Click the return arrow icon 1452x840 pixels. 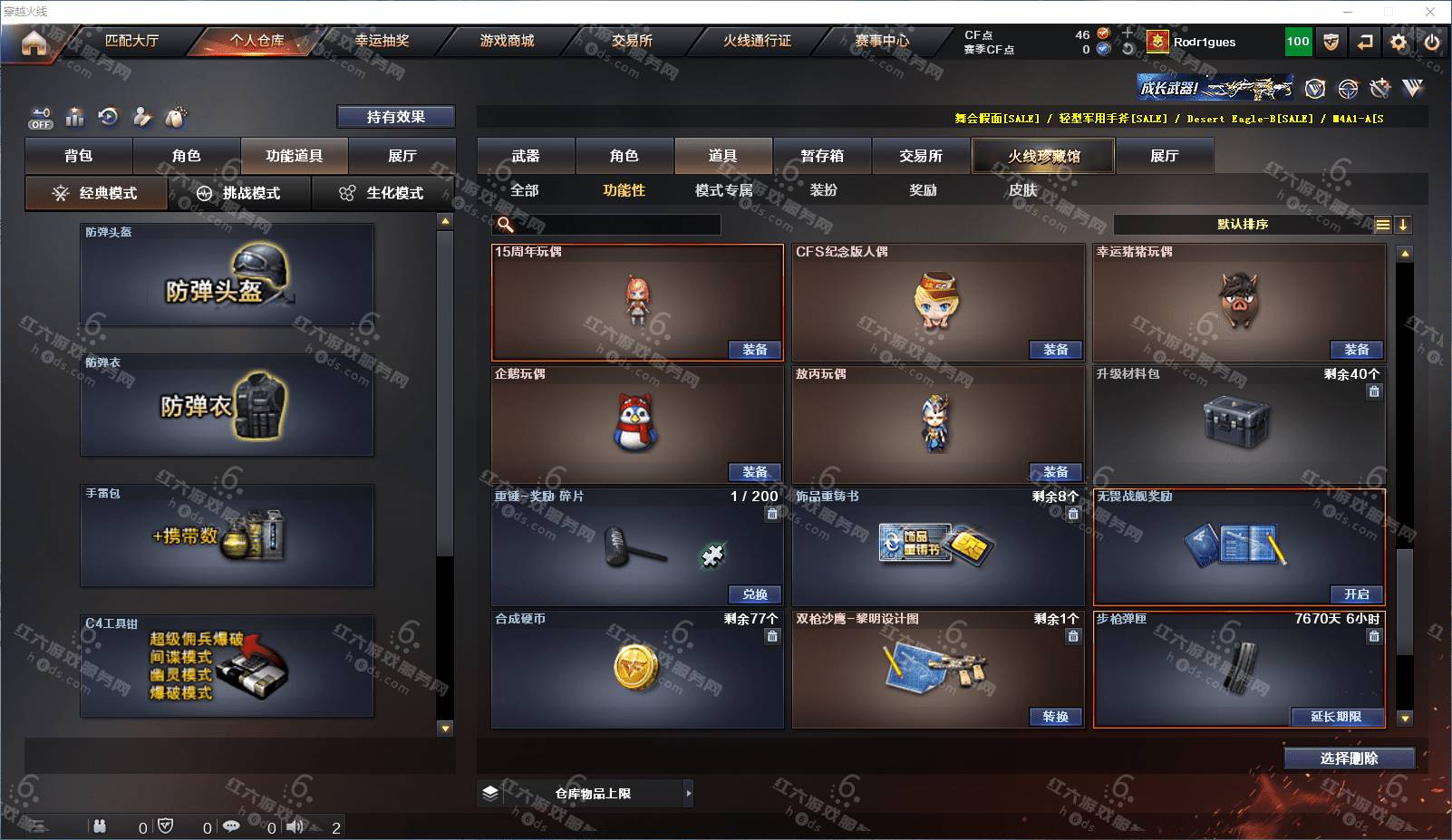coord(1364,42)
